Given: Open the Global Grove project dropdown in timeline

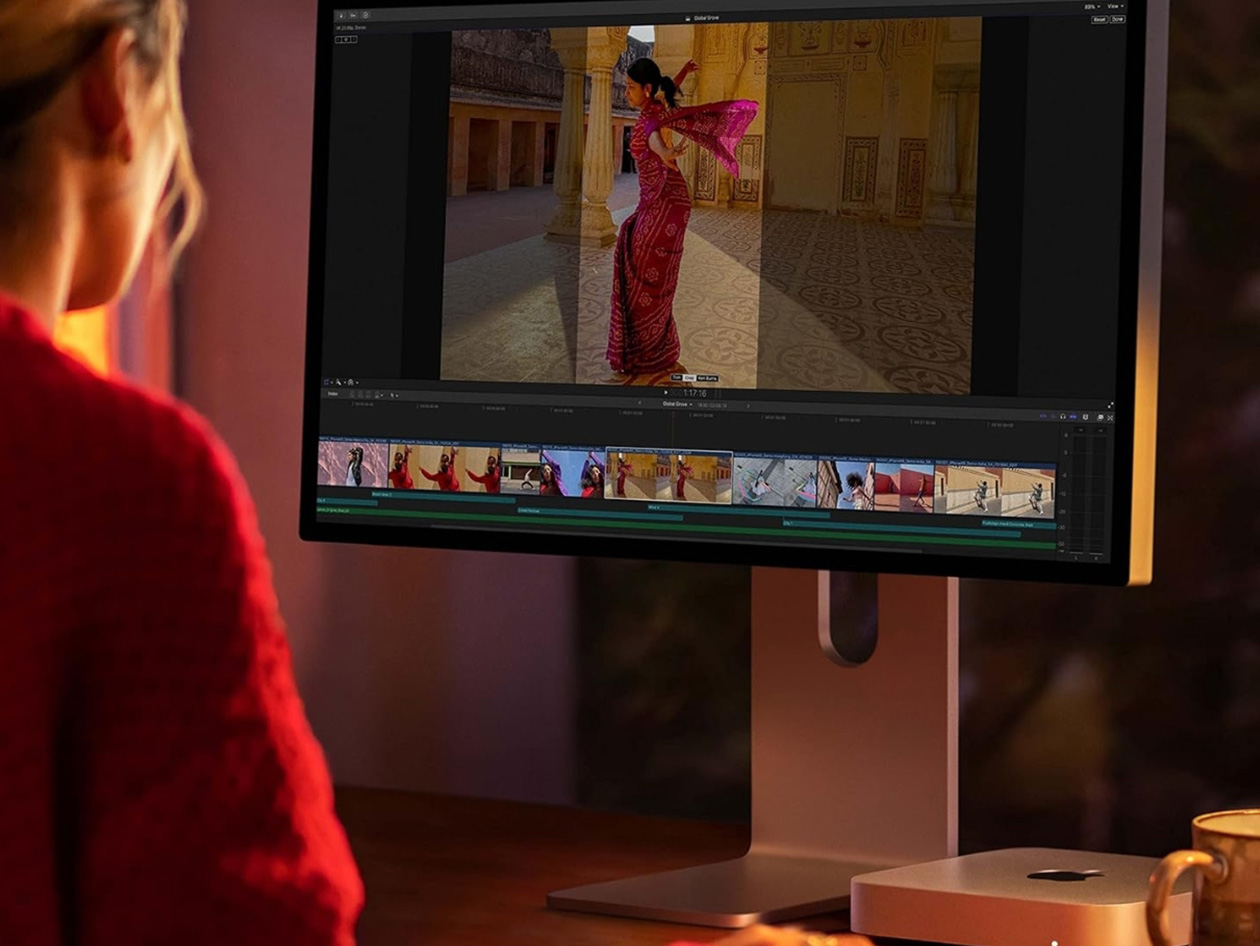Looking at the screenshot, I should 677,404.
